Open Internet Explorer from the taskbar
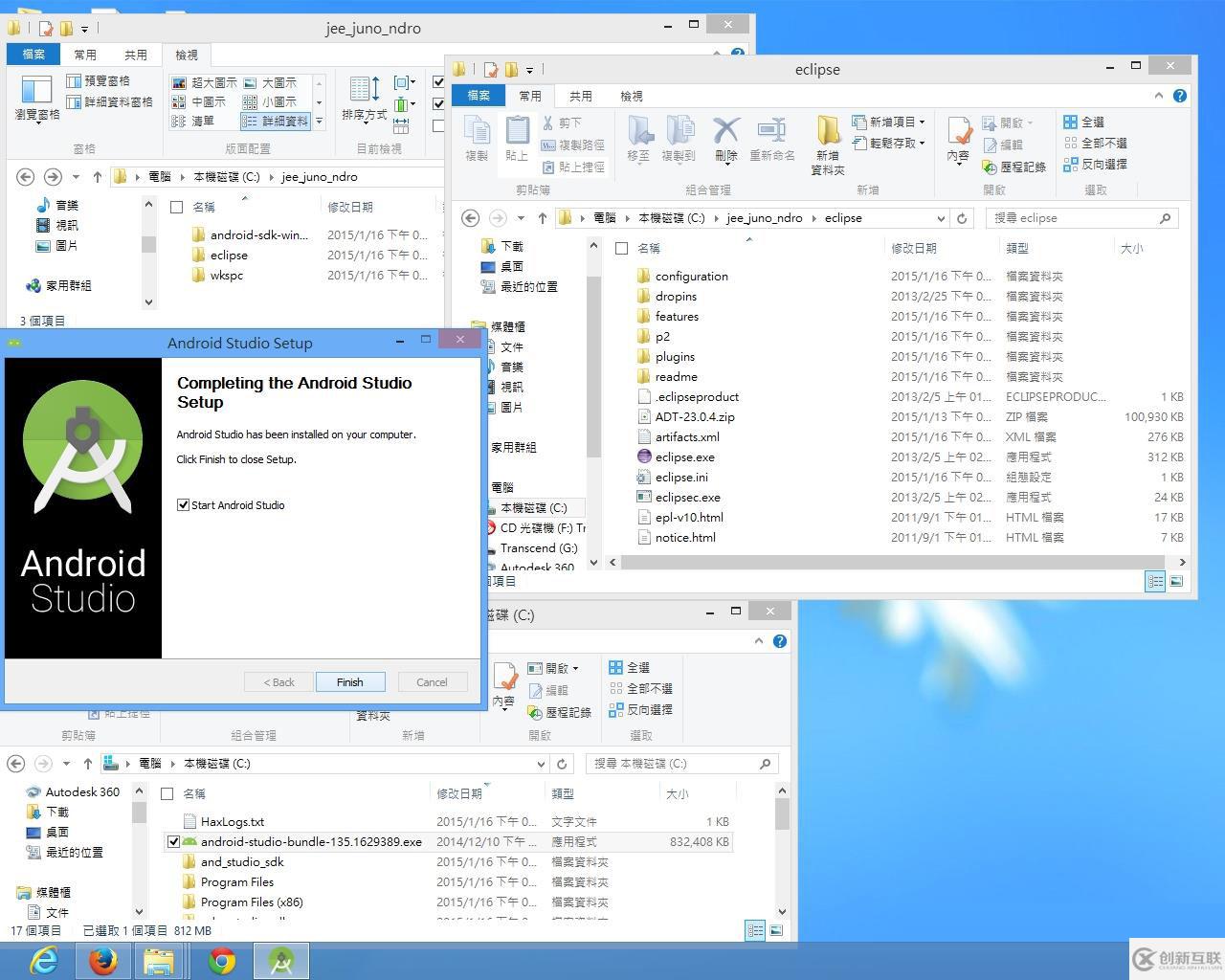1225x980 pixels. [x=44, y=960]
